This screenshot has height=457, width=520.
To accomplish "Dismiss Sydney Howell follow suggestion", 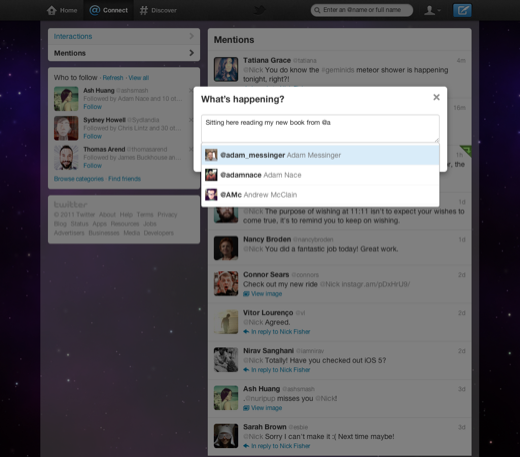I will click(191, 120).
